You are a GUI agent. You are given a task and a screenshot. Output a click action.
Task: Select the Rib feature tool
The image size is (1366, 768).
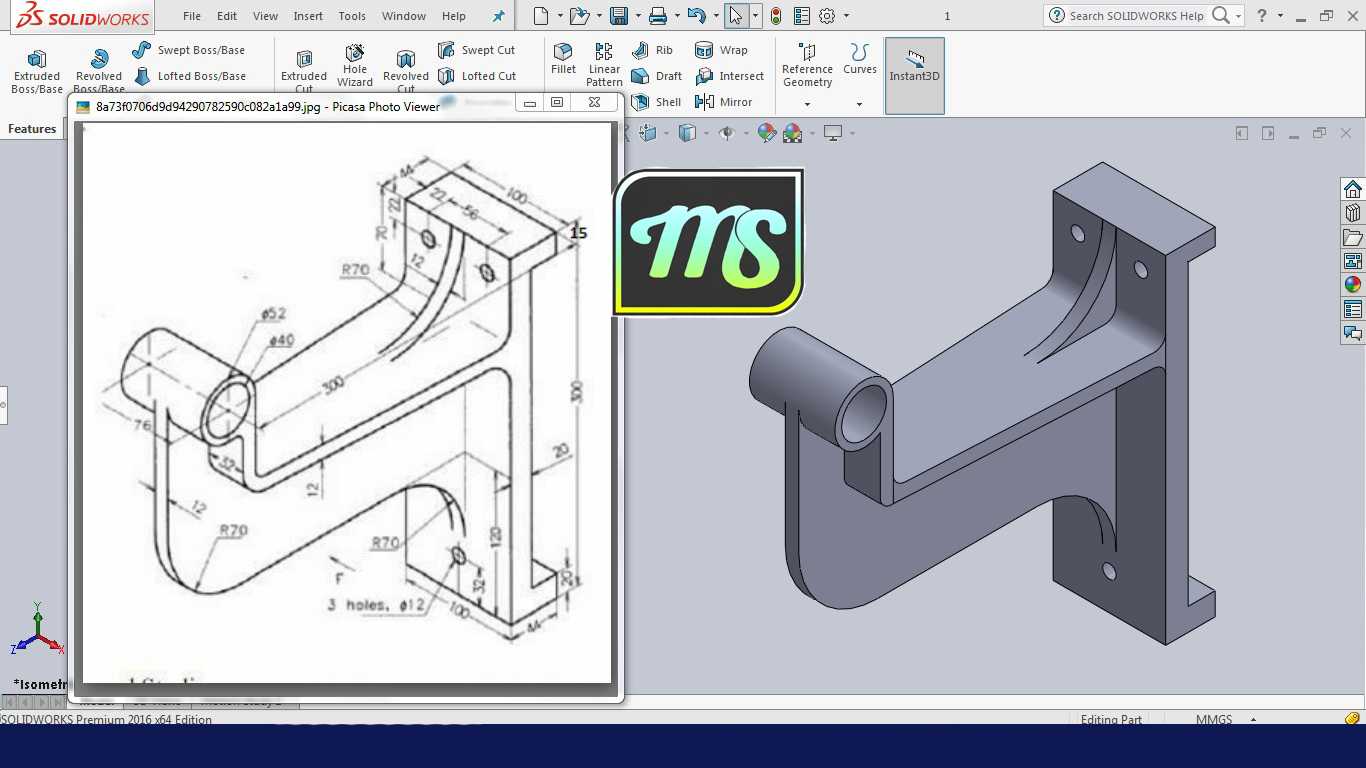653,50
